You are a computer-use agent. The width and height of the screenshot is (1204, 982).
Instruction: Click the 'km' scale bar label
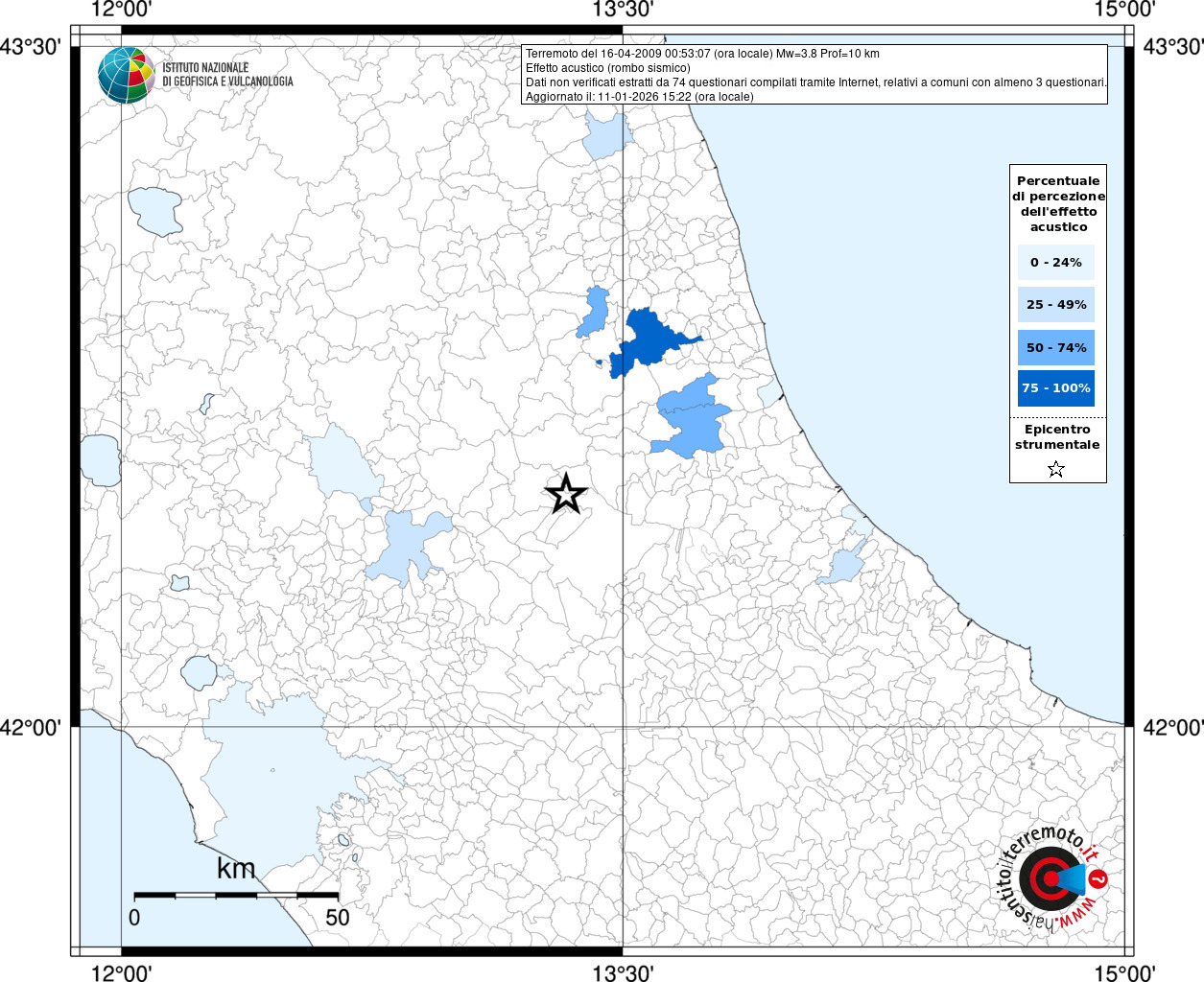tap(236, 869)
